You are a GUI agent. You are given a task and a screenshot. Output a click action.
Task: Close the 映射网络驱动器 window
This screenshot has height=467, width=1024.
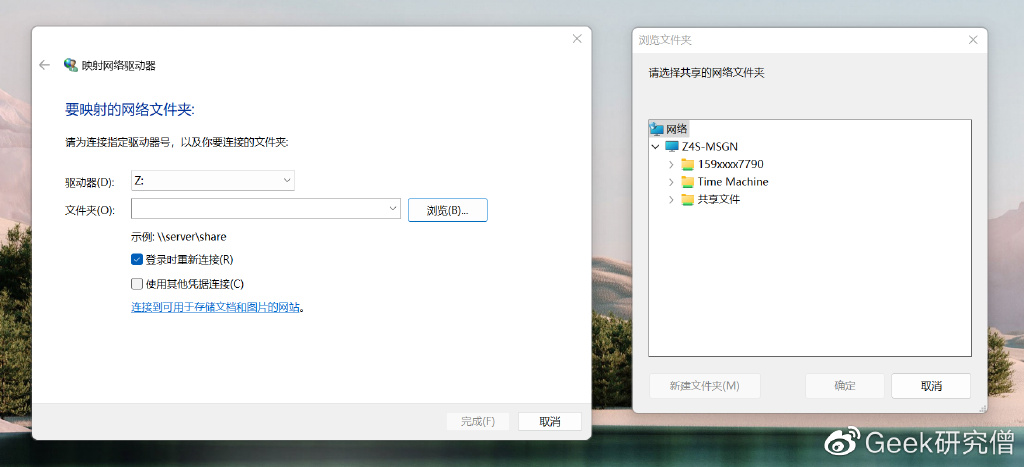tap(577, 39)
